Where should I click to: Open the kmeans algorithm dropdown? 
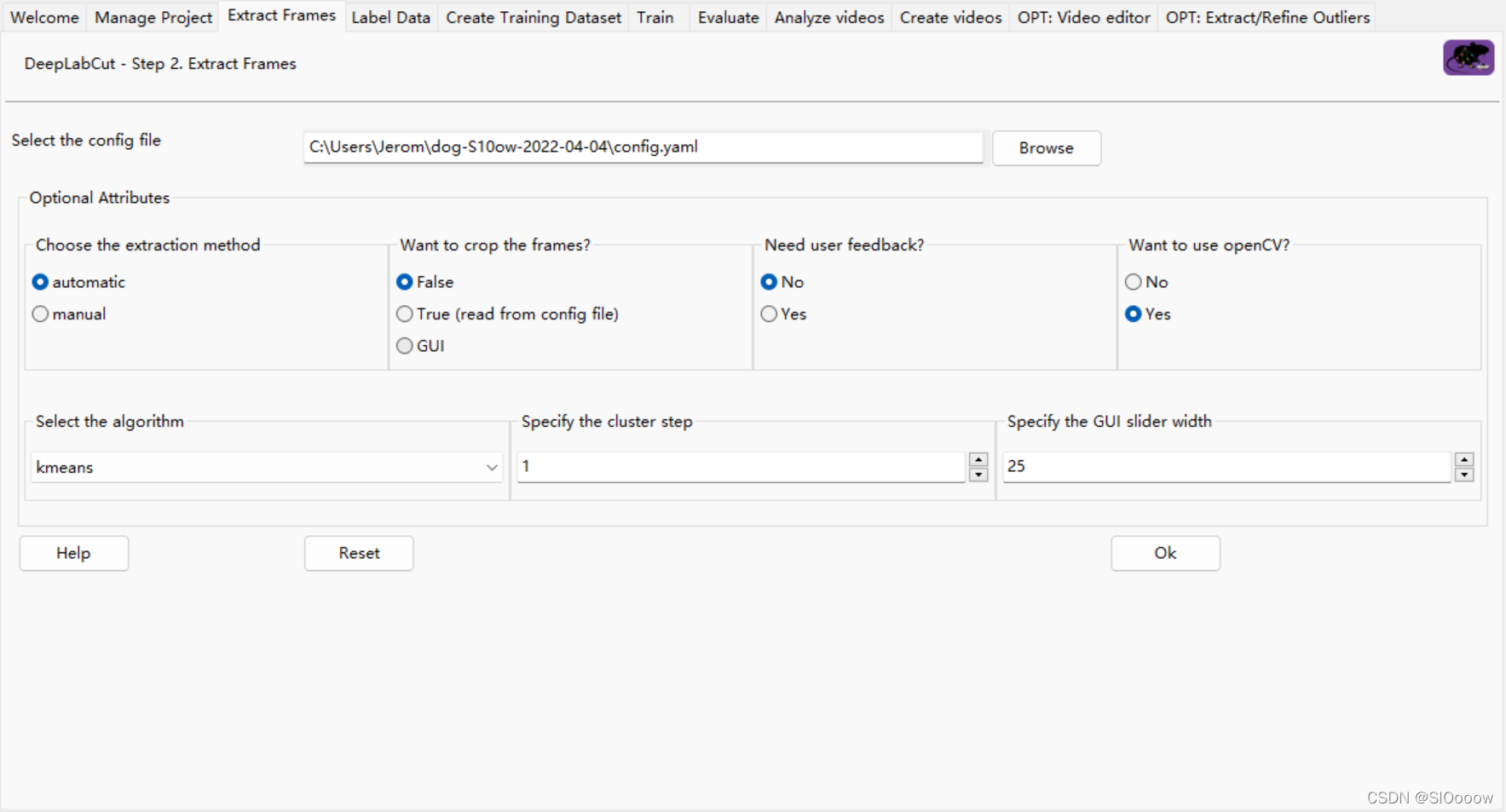[x=267, y=467]
